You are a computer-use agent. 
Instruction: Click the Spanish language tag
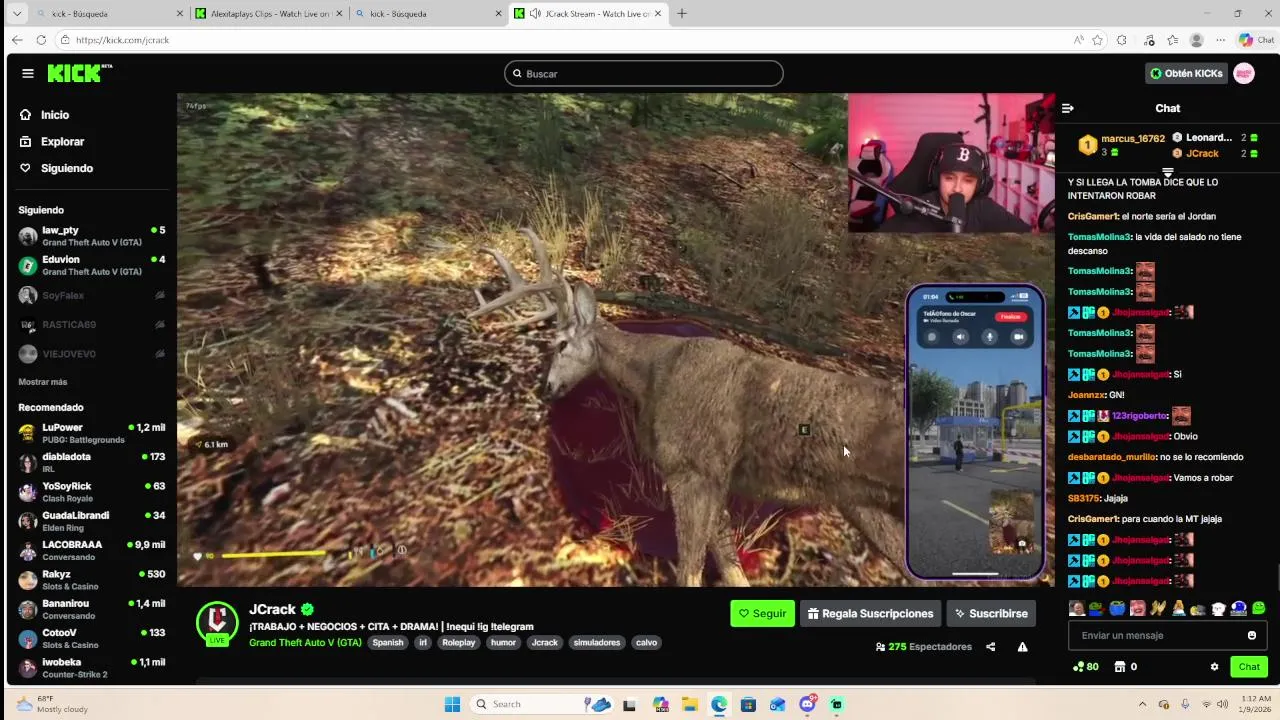(x=388, y=643)
